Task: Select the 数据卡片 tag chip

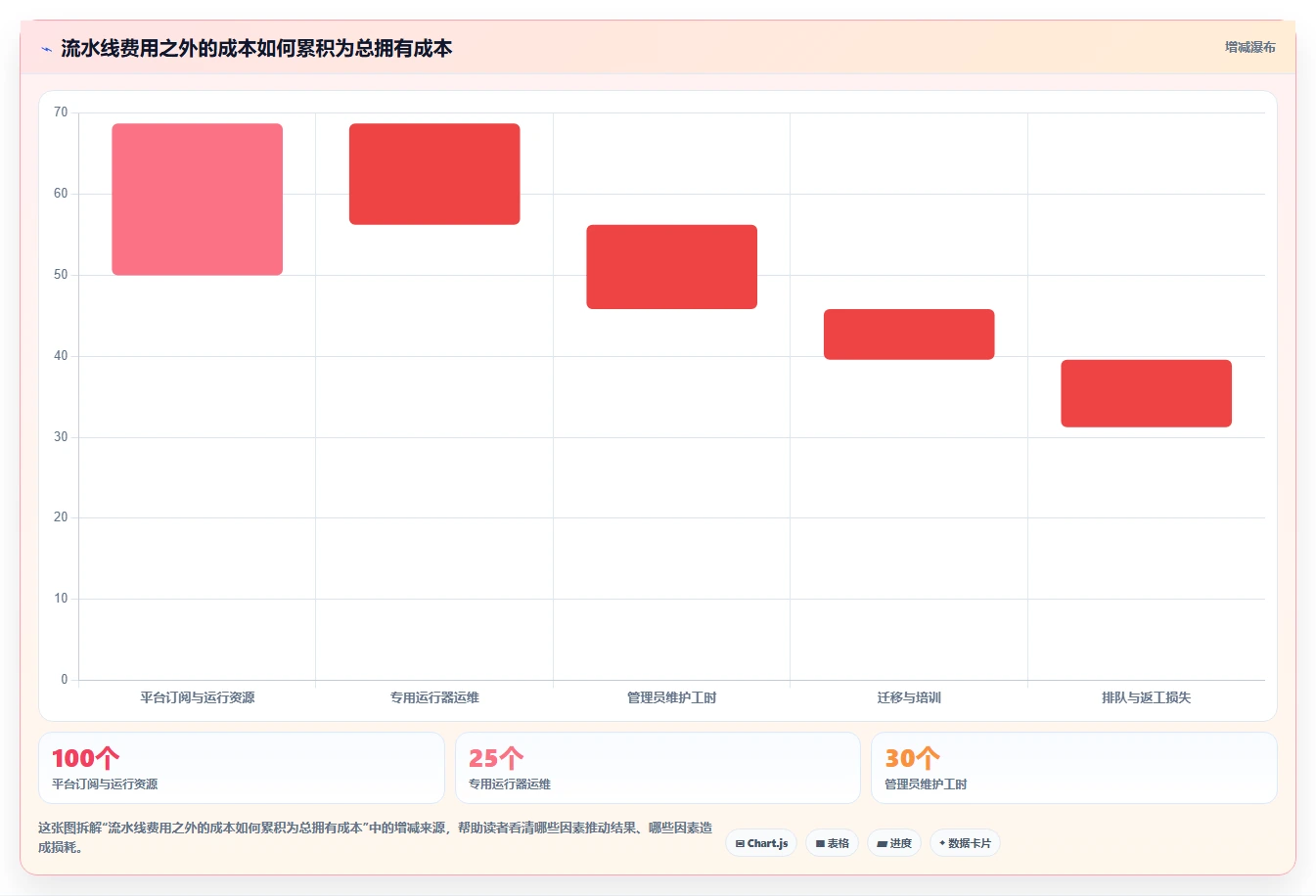Action: pos(965,843)
